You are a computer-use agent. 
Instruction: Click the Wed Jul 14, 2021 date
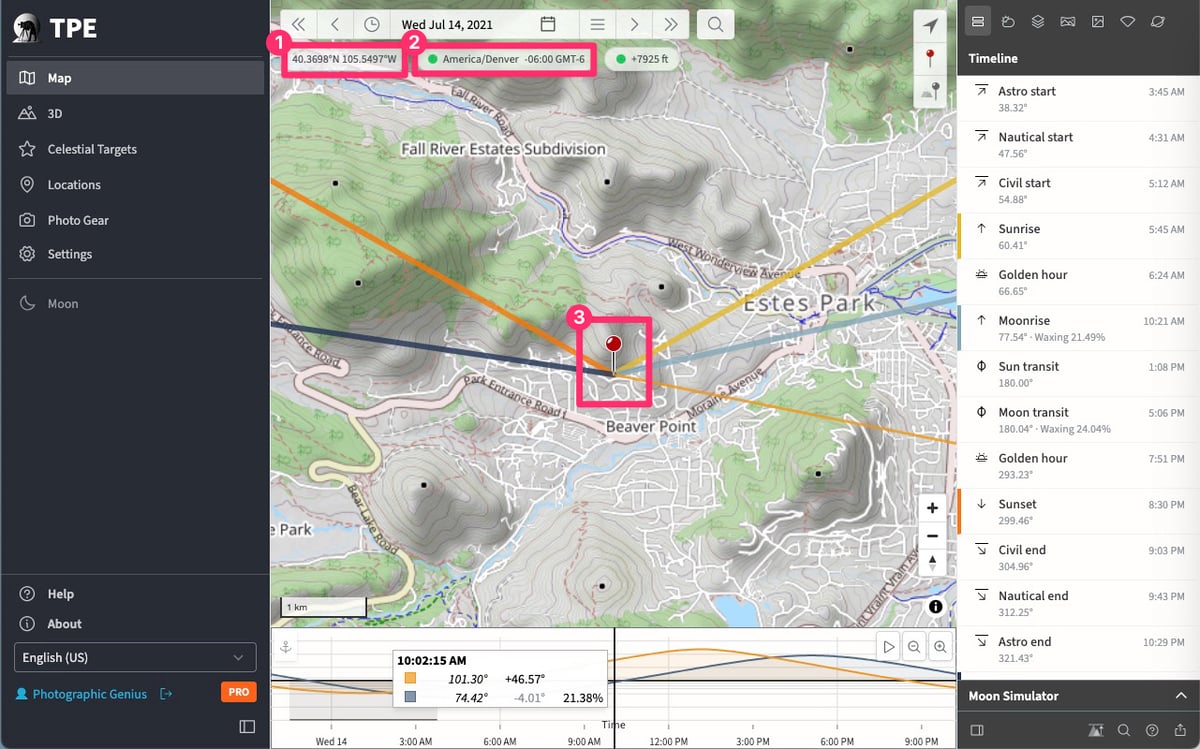[447, 24]
